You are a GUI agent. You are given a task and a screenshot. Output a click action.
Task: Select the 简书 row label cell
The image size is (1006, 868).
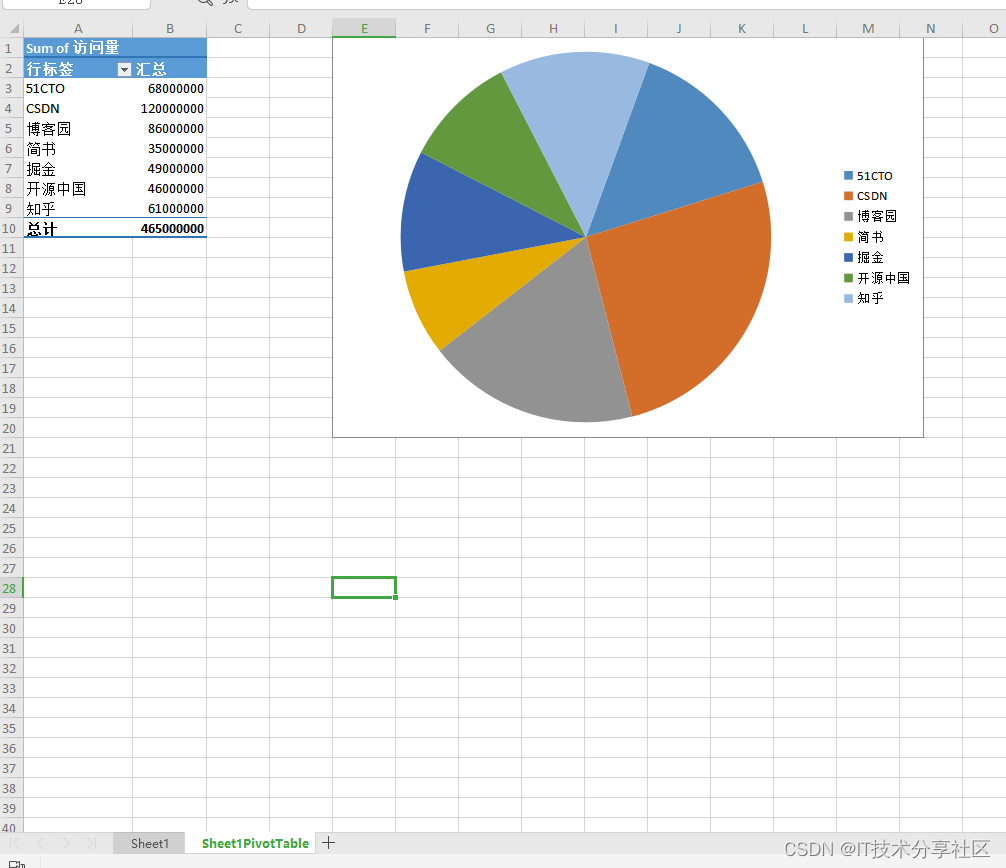[x=78, y=148]
